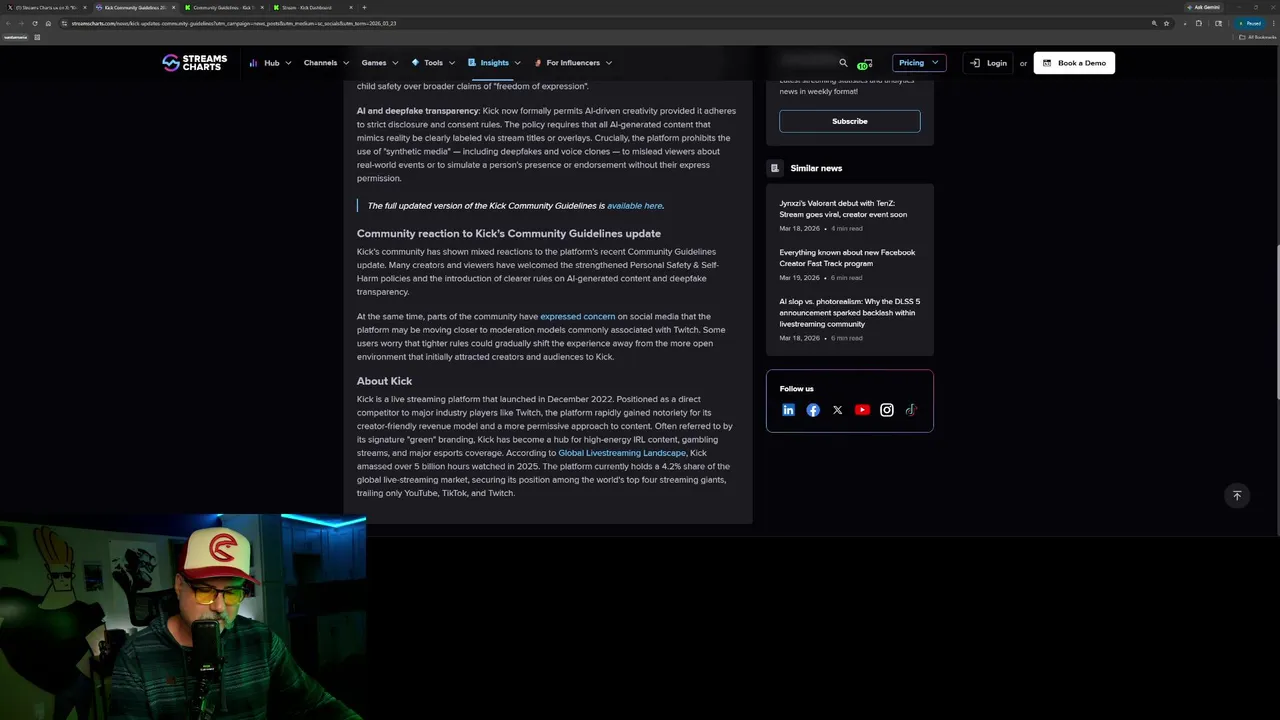This screenshot has height=720, width=1280.
Task: Reload the current page
Action: tap(35, 23)
